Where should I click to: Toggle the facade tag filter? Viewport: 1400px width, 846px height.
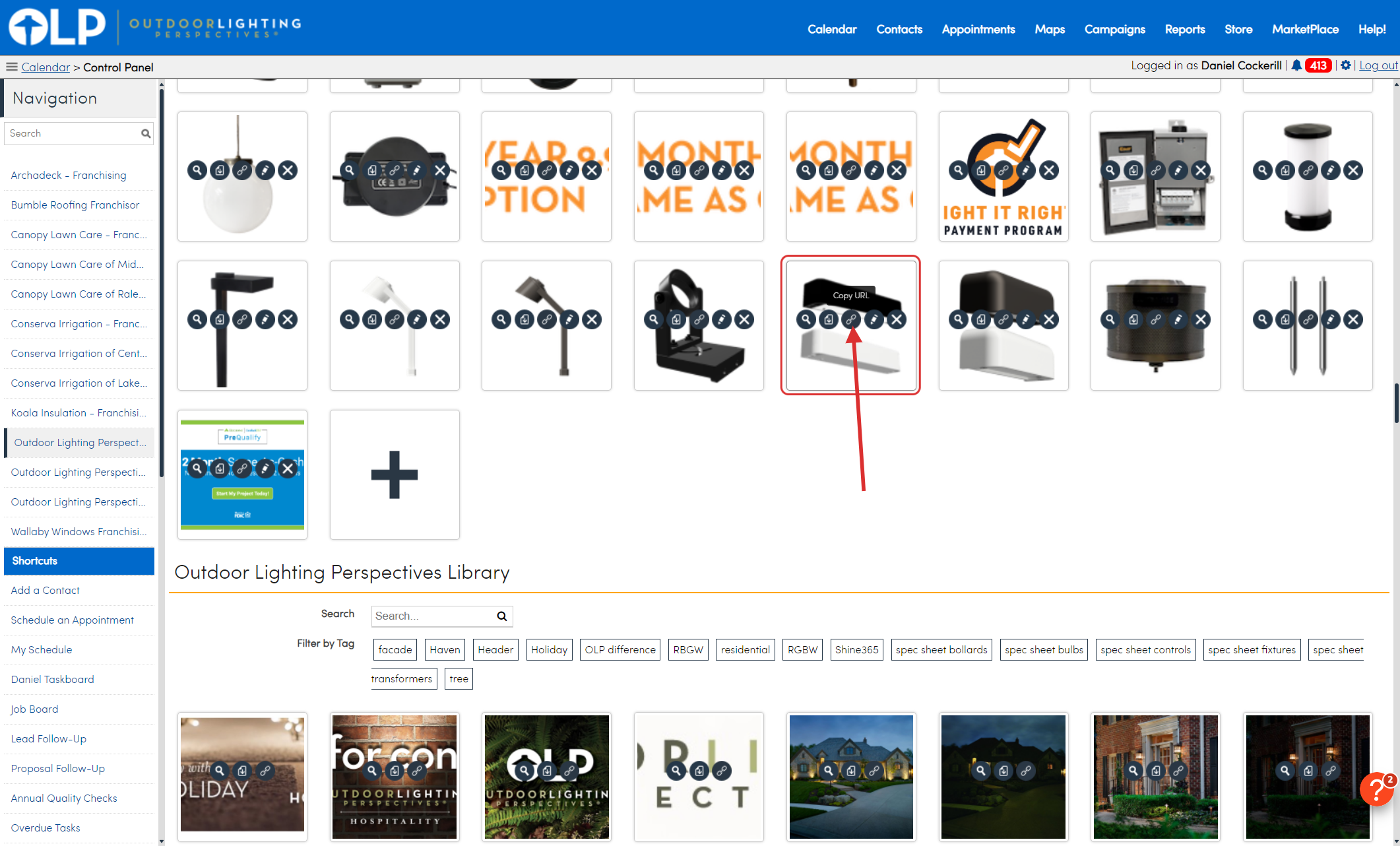395,650
